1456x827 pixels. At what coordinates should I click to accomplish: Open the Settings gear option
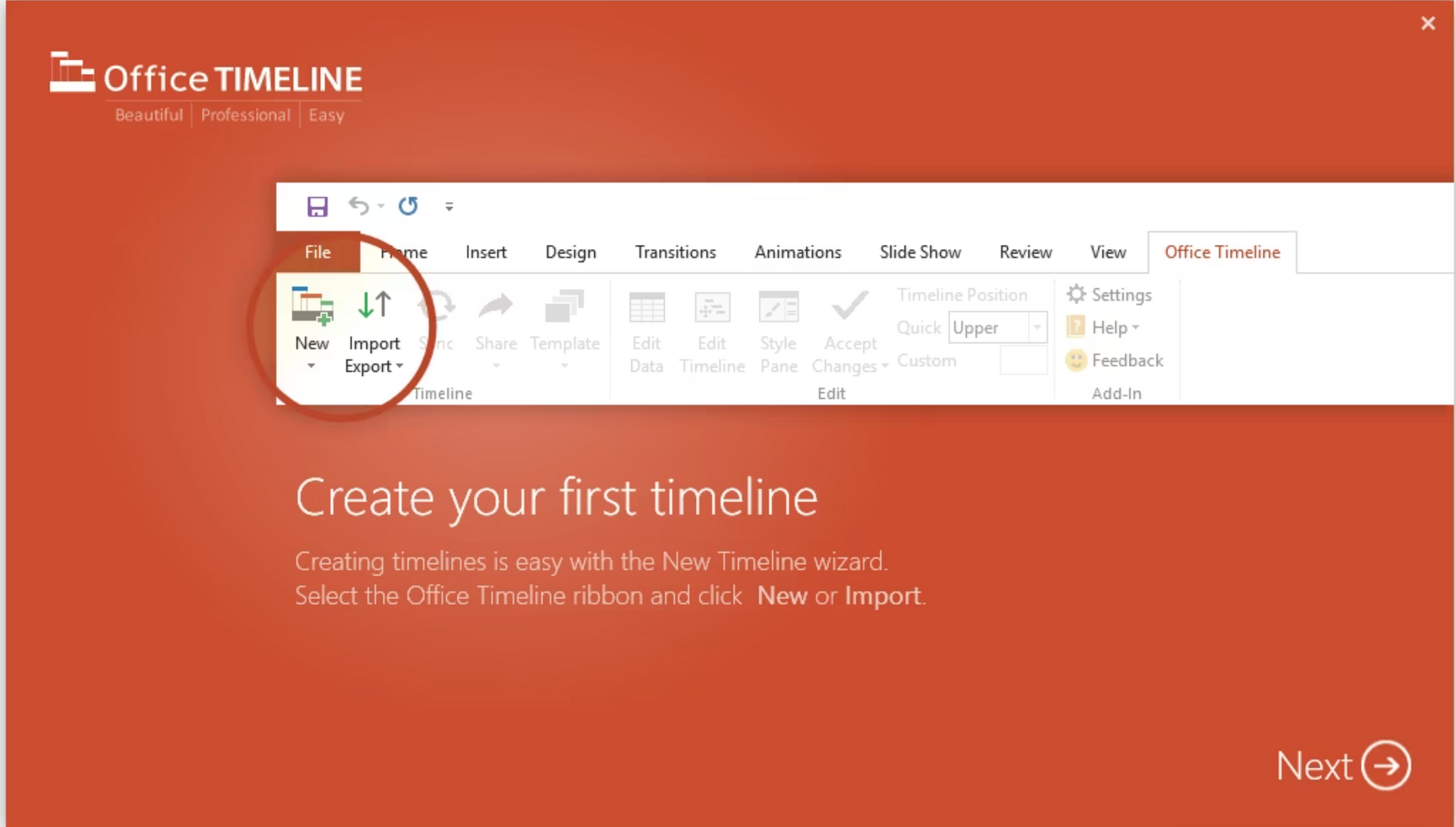[x=1109, y=294]
